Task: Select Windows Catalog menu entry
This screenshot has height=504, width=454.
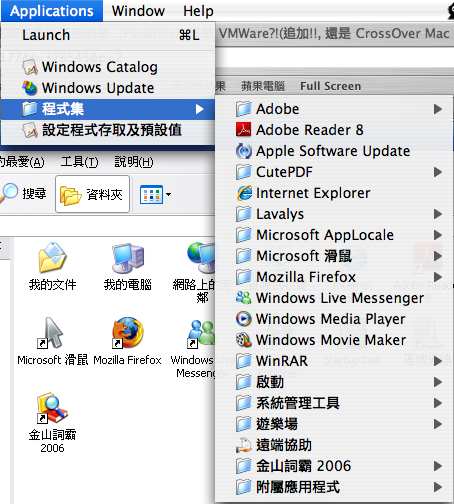Action: [x=108, y=67]
